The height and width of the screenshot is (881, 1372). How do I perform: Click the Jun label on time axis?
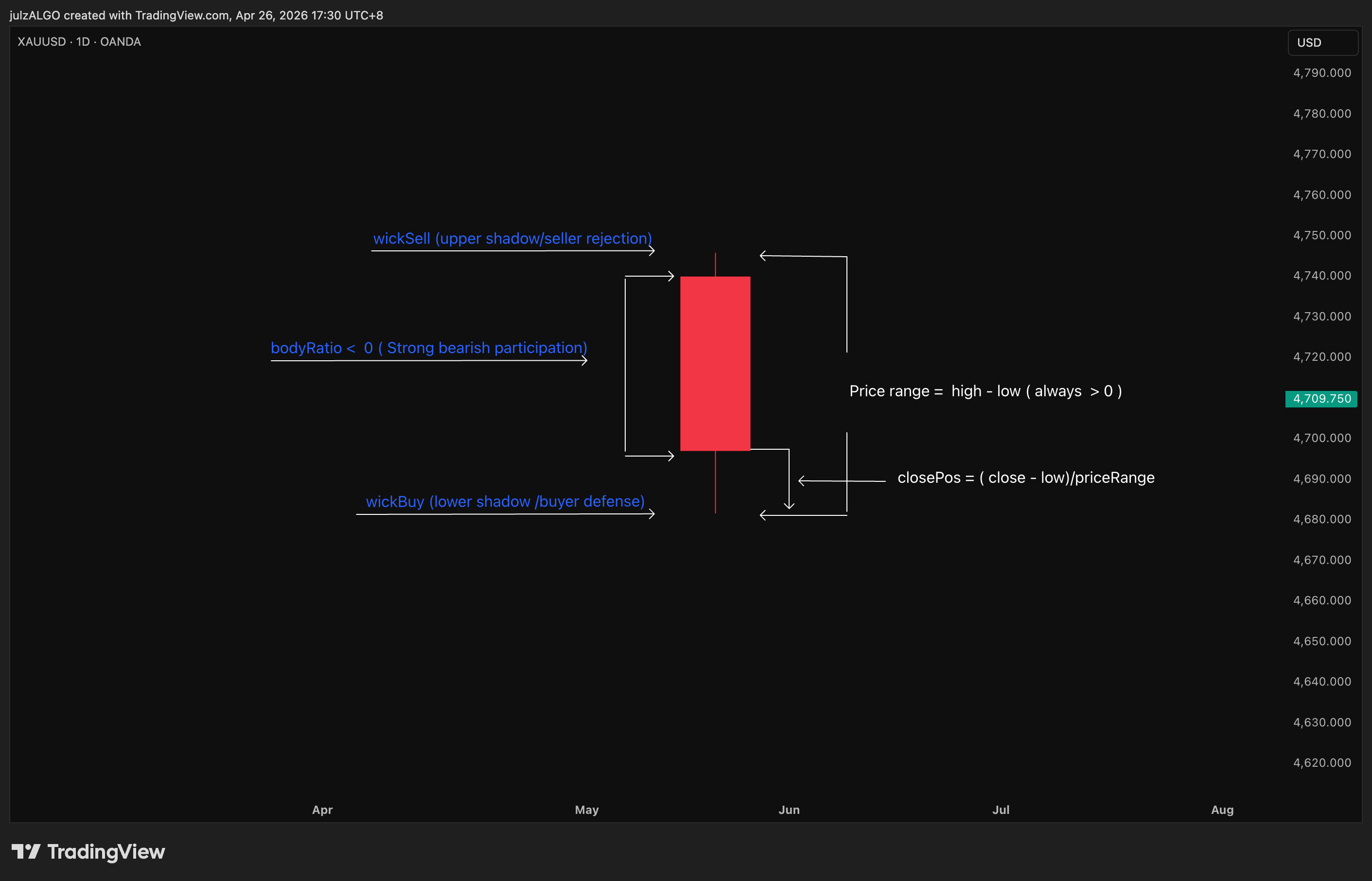(x=789, y=810)
